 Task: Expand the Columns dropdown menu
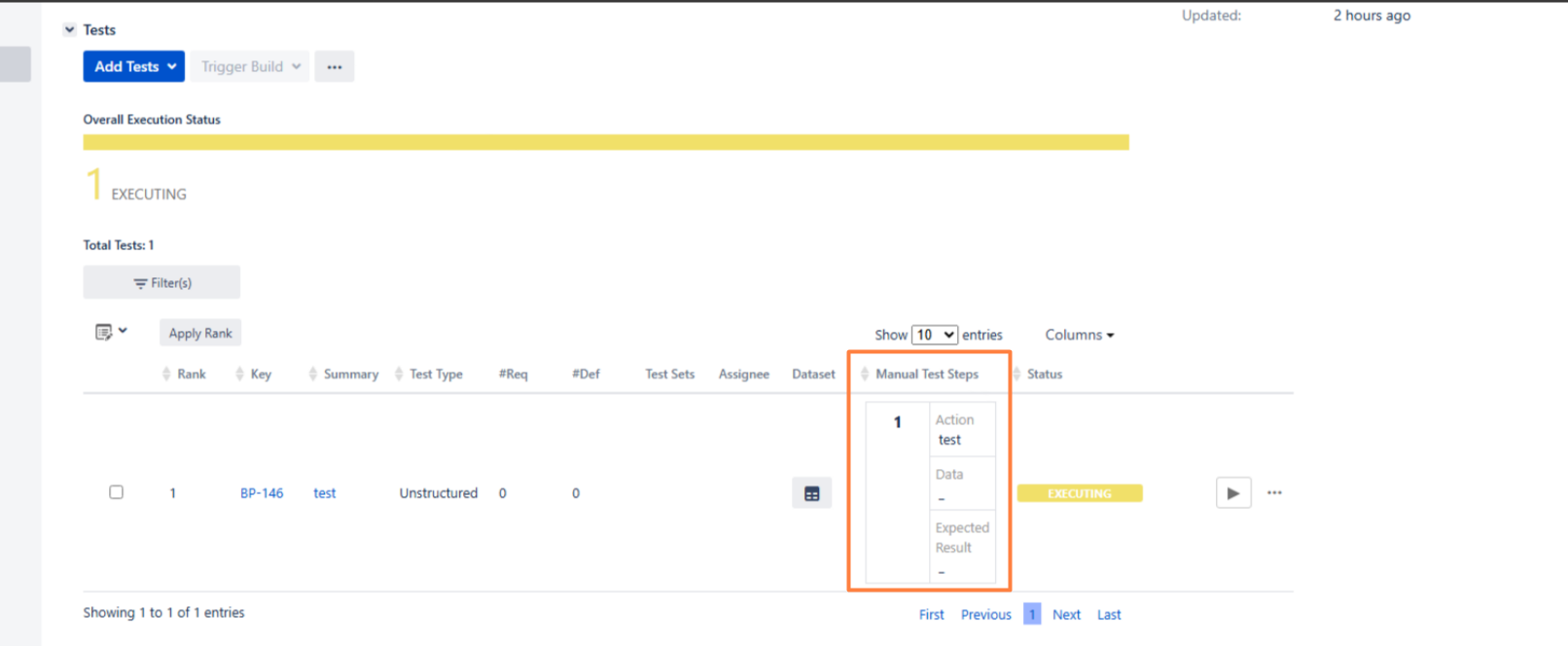(x=1079, y=335)
